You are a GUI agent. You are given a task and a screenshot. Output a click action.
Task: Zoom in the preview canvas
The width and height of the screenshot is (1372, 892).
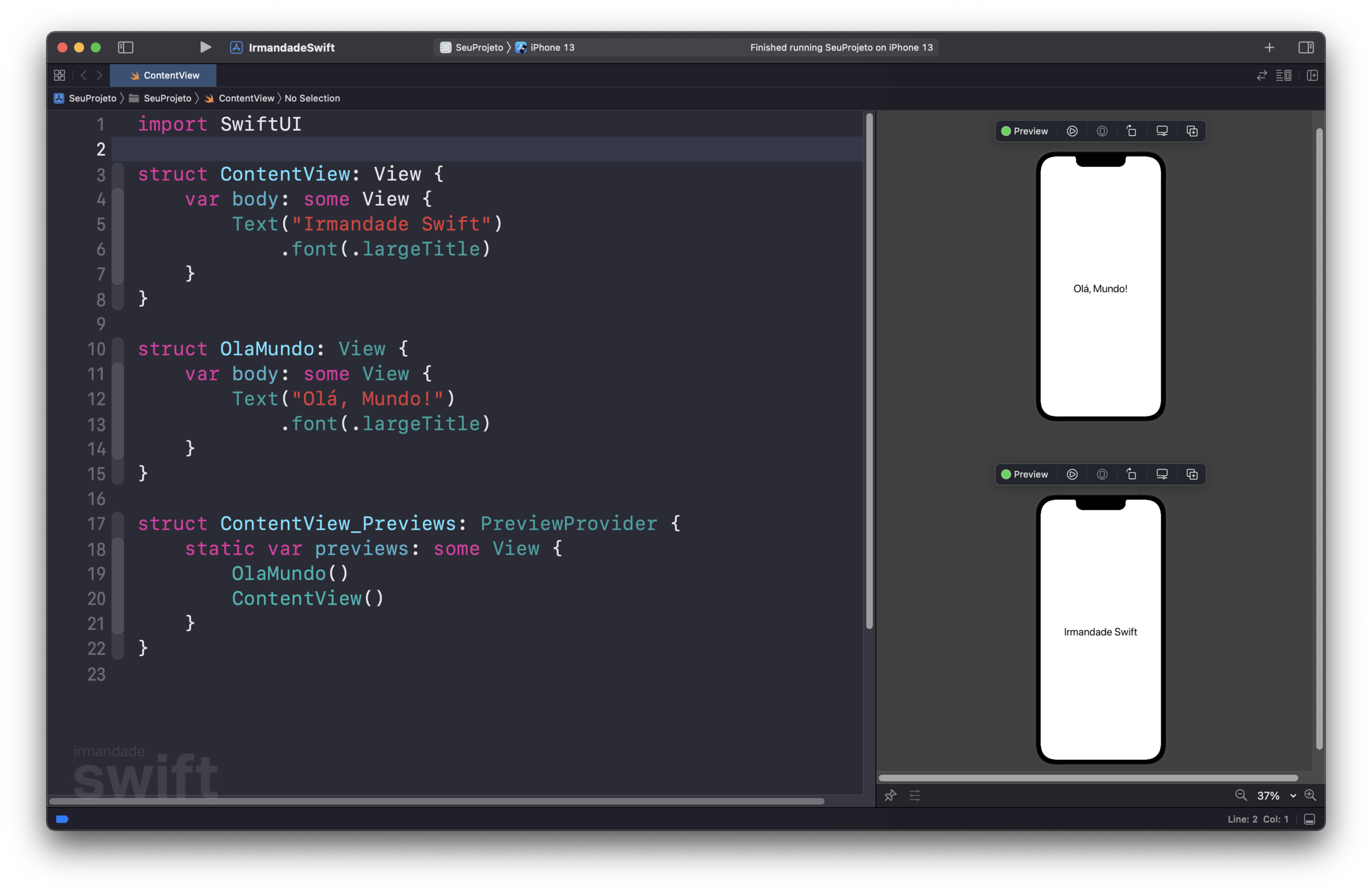pos(1310,795)
